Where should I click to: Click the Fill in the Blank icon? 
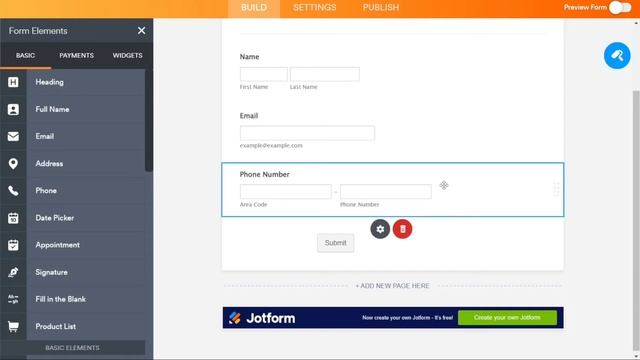point(13,299)
